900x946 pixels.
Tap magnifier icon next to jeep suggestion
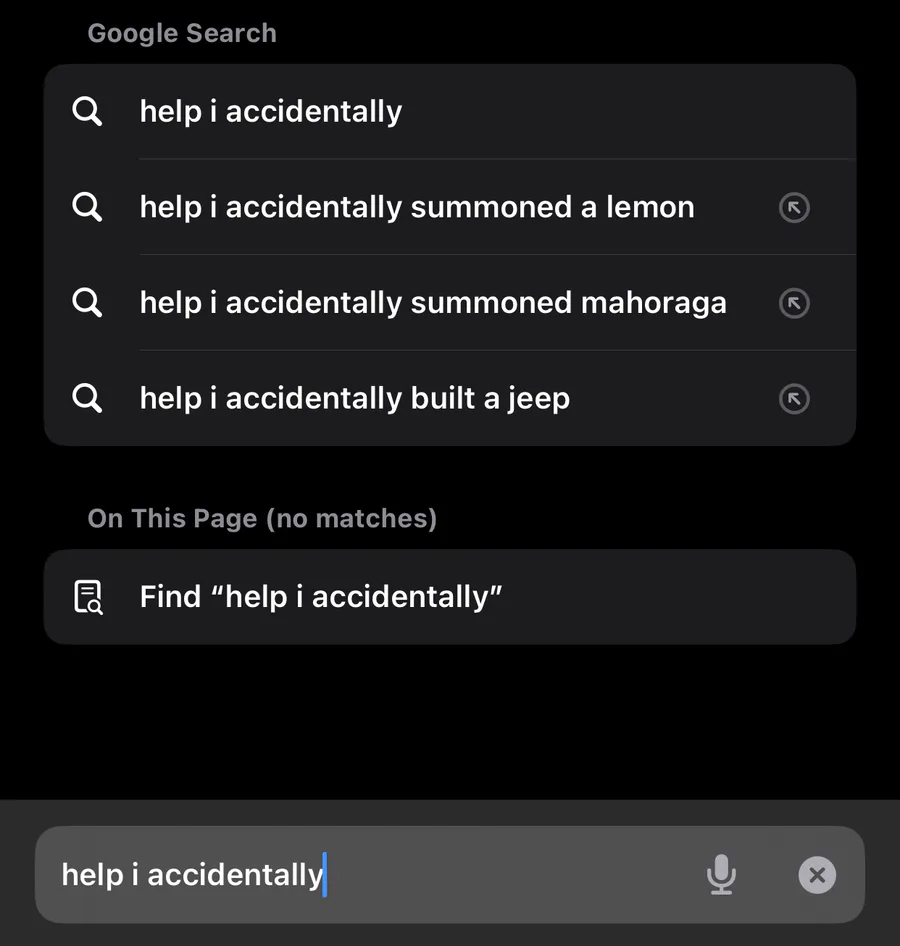tap(88, 398)
